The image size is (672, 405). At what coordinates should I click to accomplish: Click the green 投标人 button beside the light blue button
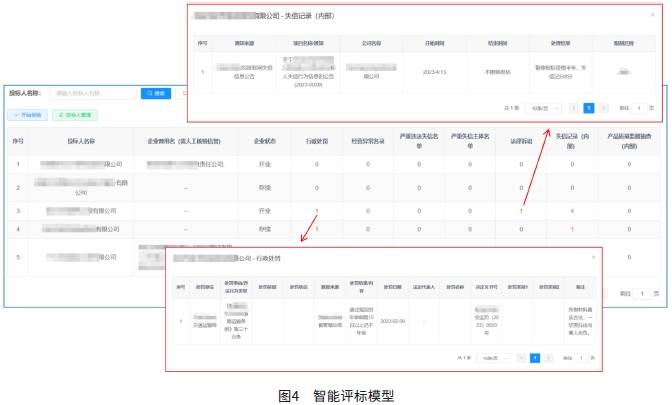[75, 115]
